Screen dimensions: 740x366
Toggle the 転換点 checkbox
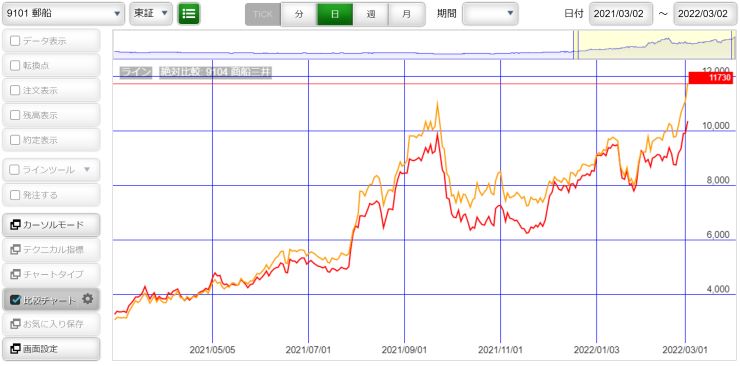[15, 66]
